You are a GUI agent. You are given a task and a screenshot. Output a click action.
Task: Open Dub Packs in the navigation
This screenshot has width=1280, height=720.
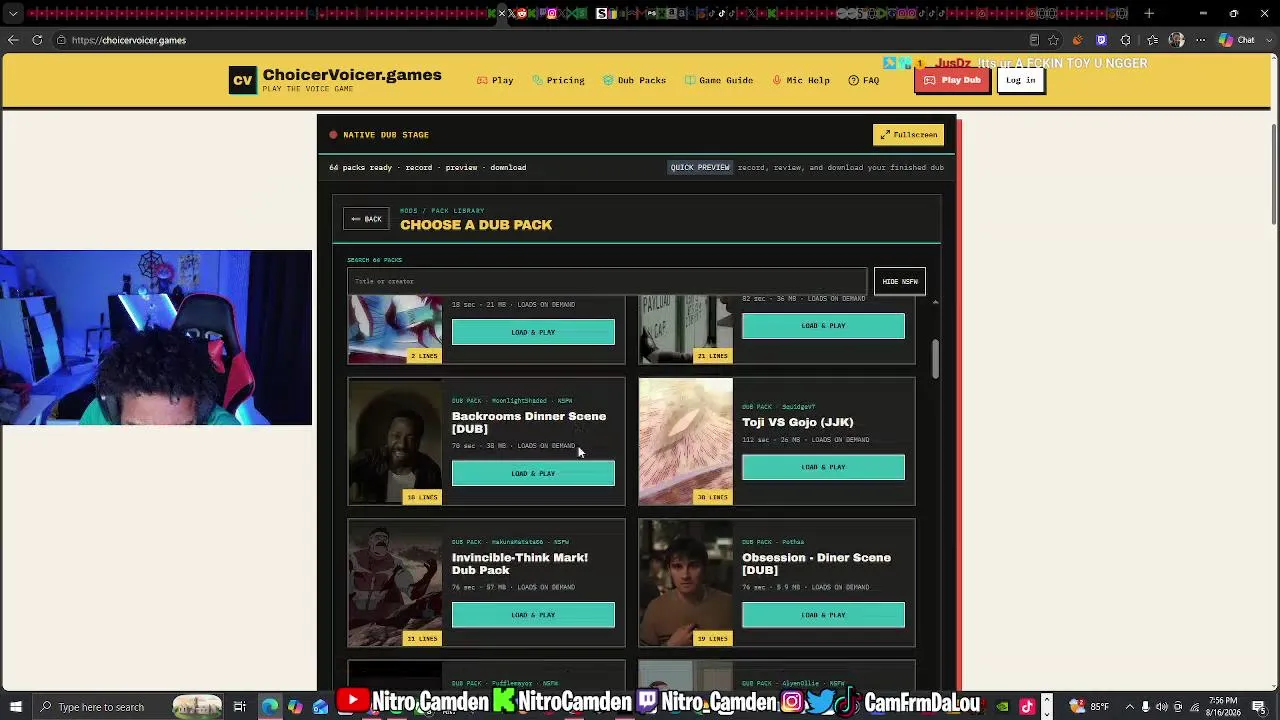tap(634, 80)
